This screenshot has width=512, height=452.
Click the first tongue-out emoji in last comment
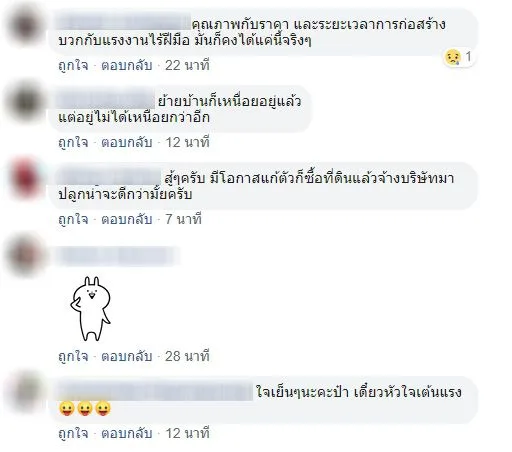tap(67, 409)
